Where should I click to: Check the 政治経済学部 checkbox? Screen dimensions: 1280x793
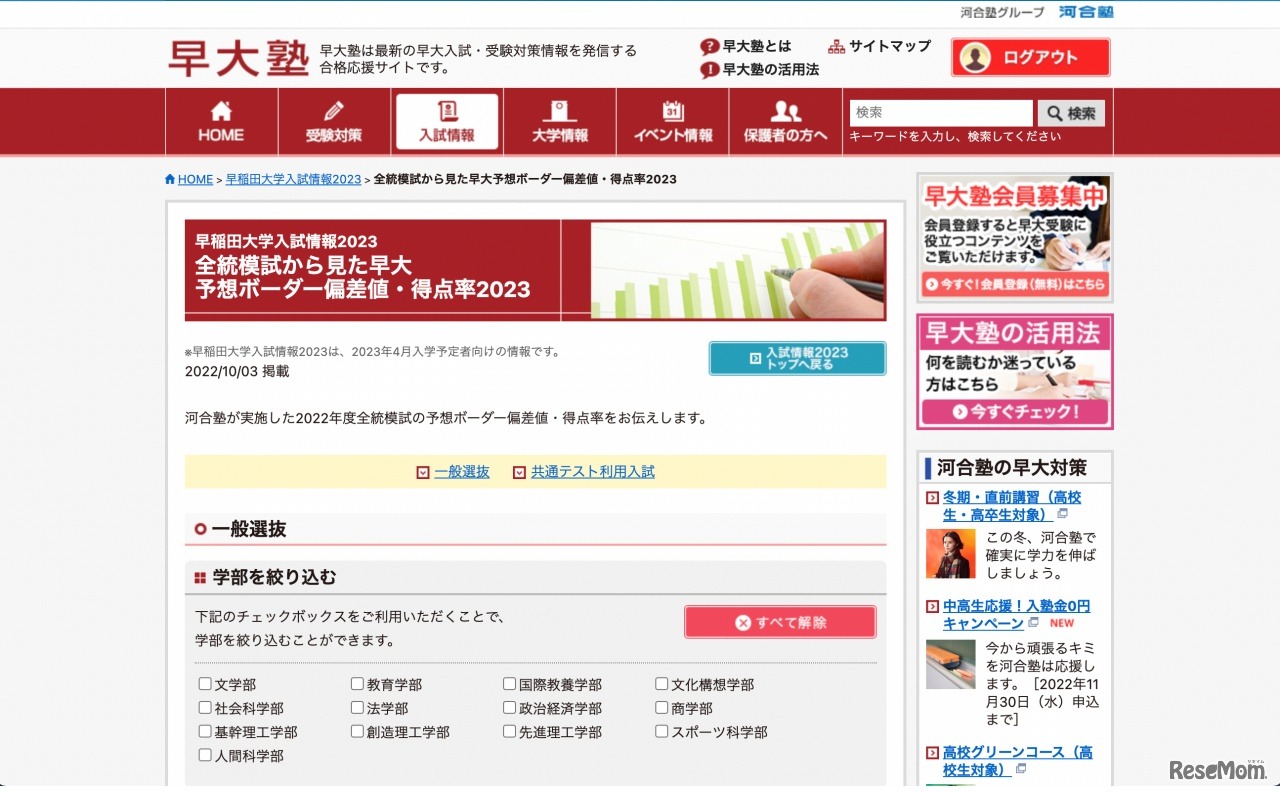[509, 707]
